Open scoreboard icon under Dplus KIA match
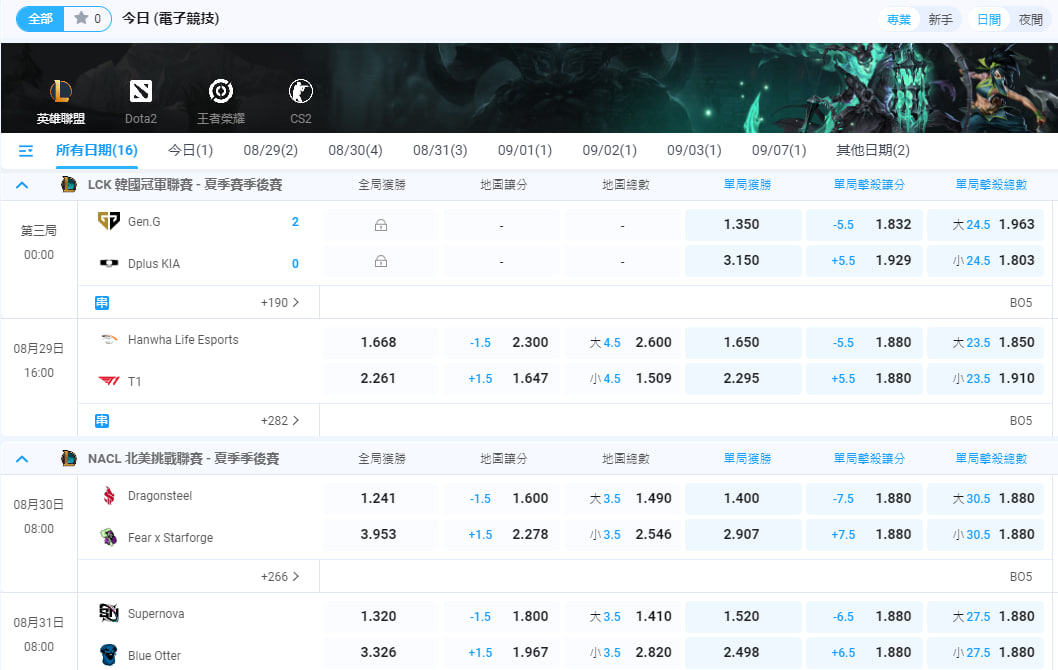The width and height of the screenshot is (1058, 670). coord(102,302)
